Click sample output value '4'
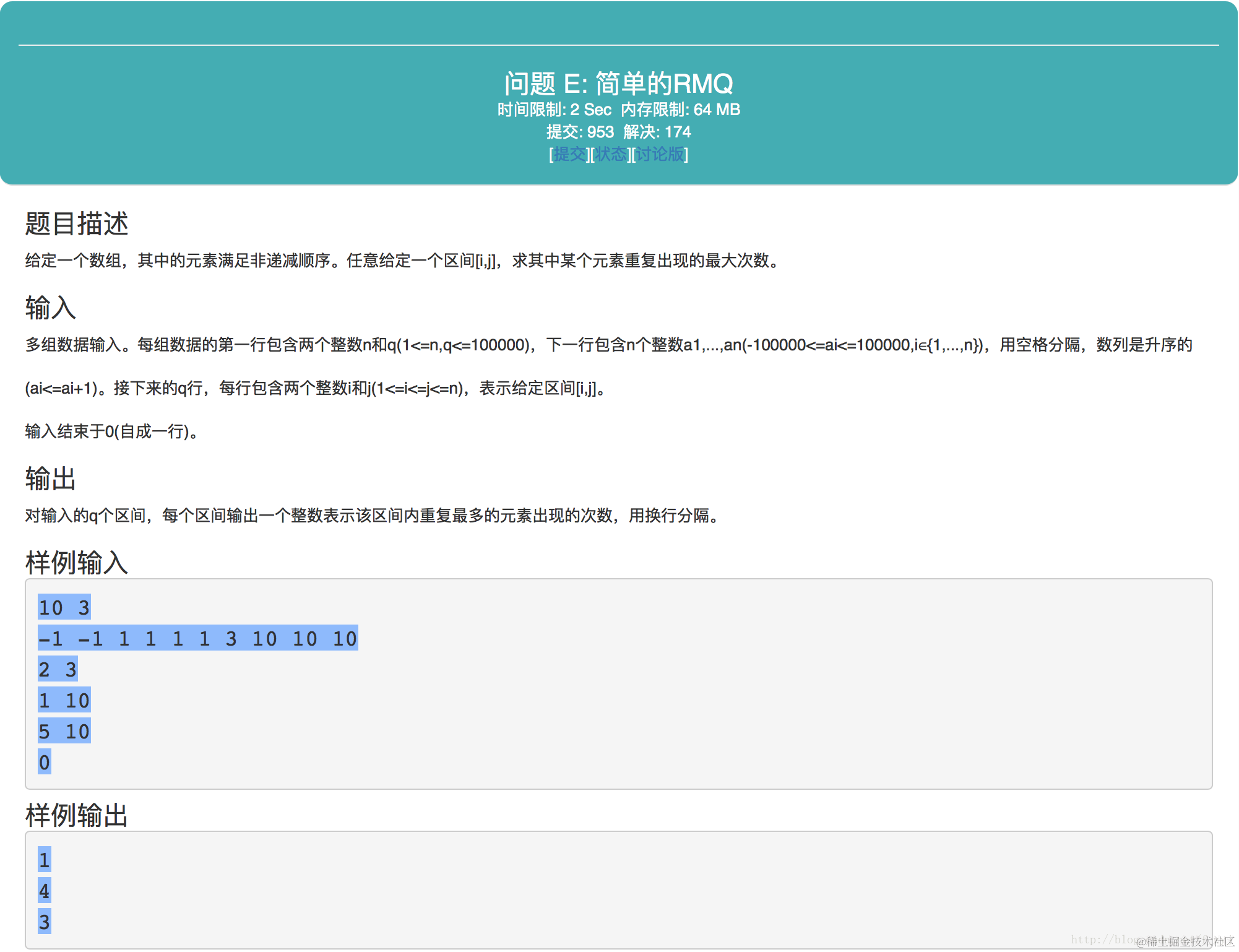Viewport: 1239px width, 952px height. (x=45, y=891)
